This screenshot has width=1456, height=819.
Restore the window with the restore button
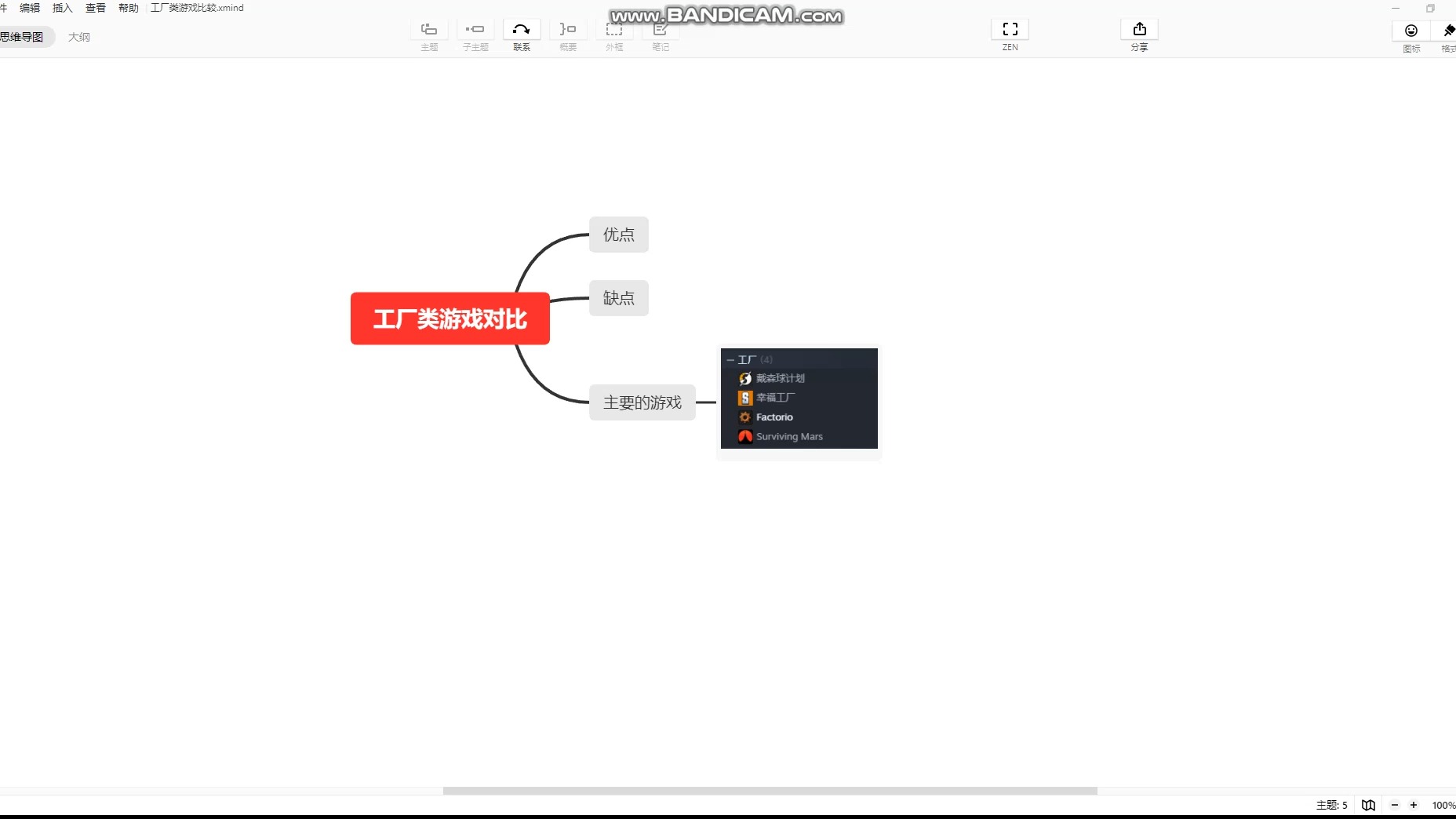(1430, 9)
